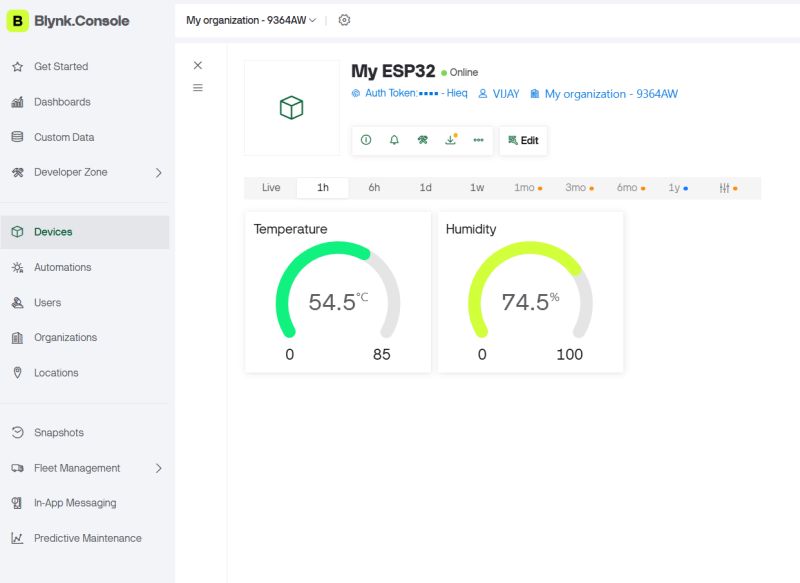Select the 1h time range tab
800x583 pixels.
pos(323,188)
